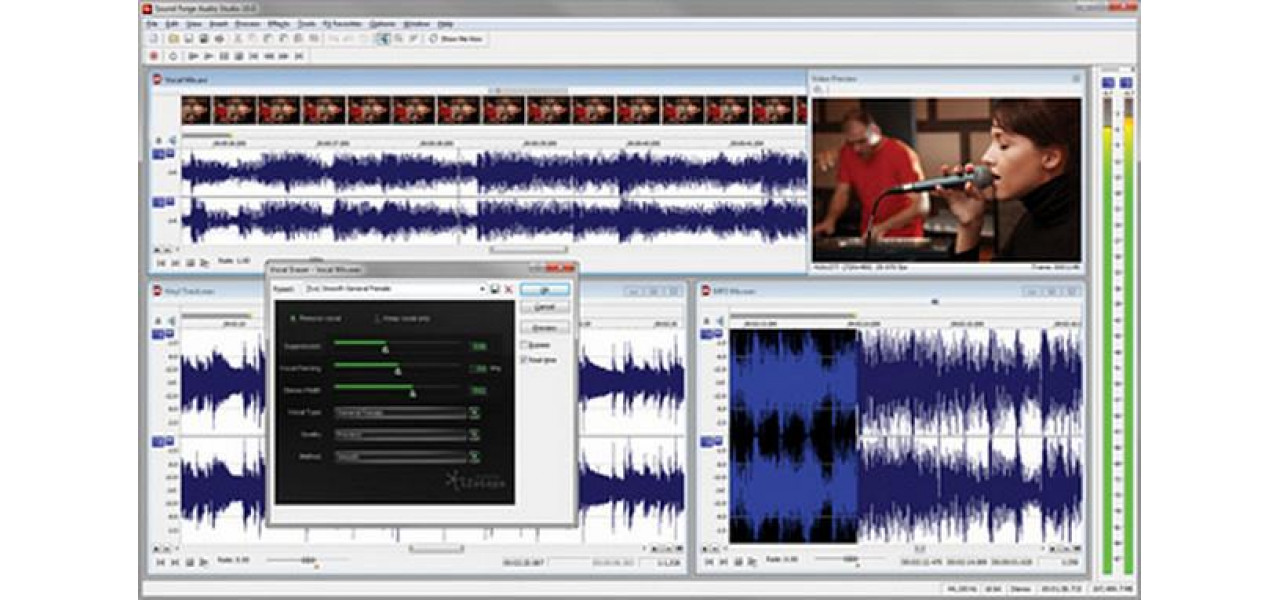Adjust the Vocal Panning slider handle

(398, 370)
